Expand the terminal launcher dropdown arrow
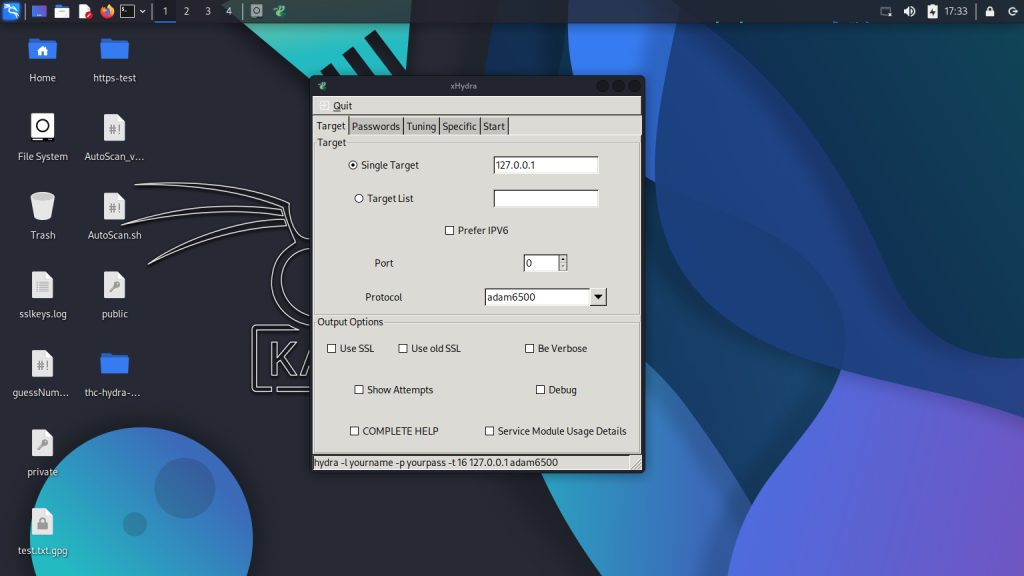 142,11
